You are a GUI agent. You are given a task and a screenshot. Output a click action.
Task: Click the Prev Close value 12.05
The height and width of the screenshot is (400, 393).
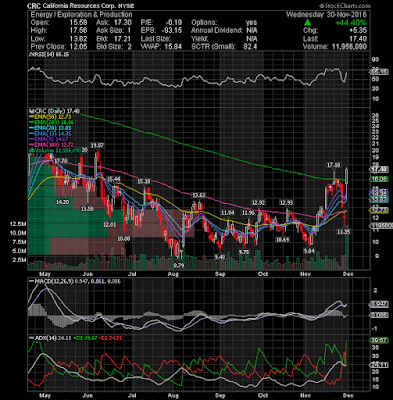(x=79, y=47)
